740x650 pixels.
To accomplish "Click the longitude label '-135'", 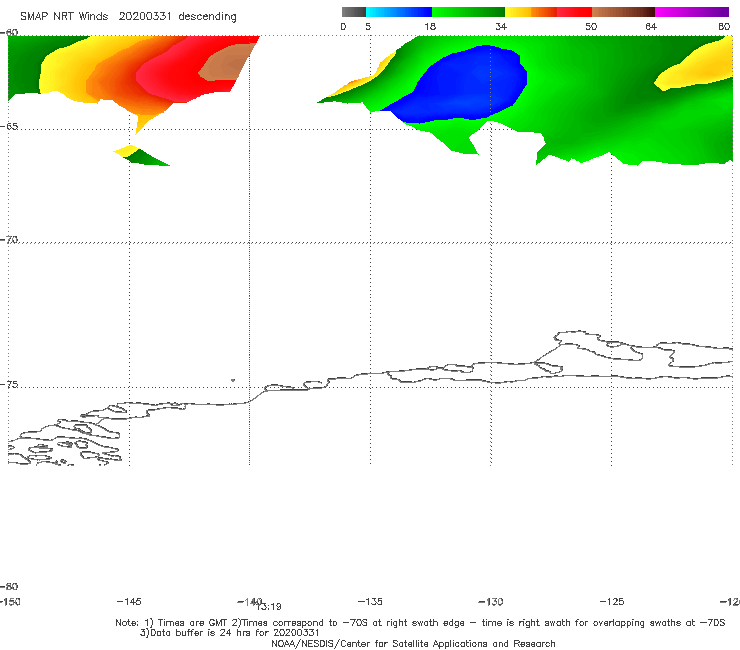I will click(x=370, y=601).
